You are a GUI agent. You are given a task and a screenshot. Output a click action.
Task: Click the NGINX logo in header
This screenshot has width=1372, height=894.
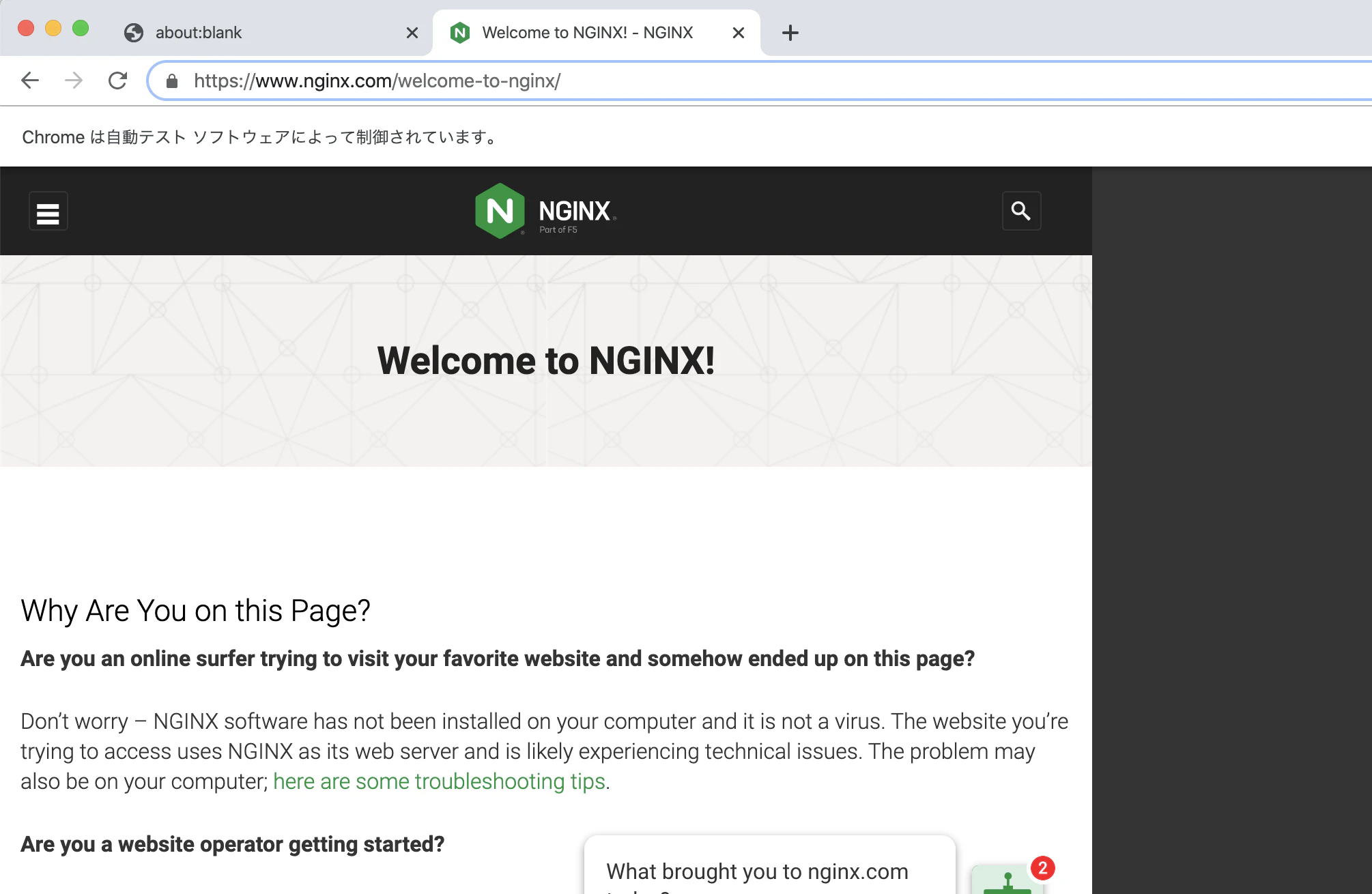click(x=546, y=211)
